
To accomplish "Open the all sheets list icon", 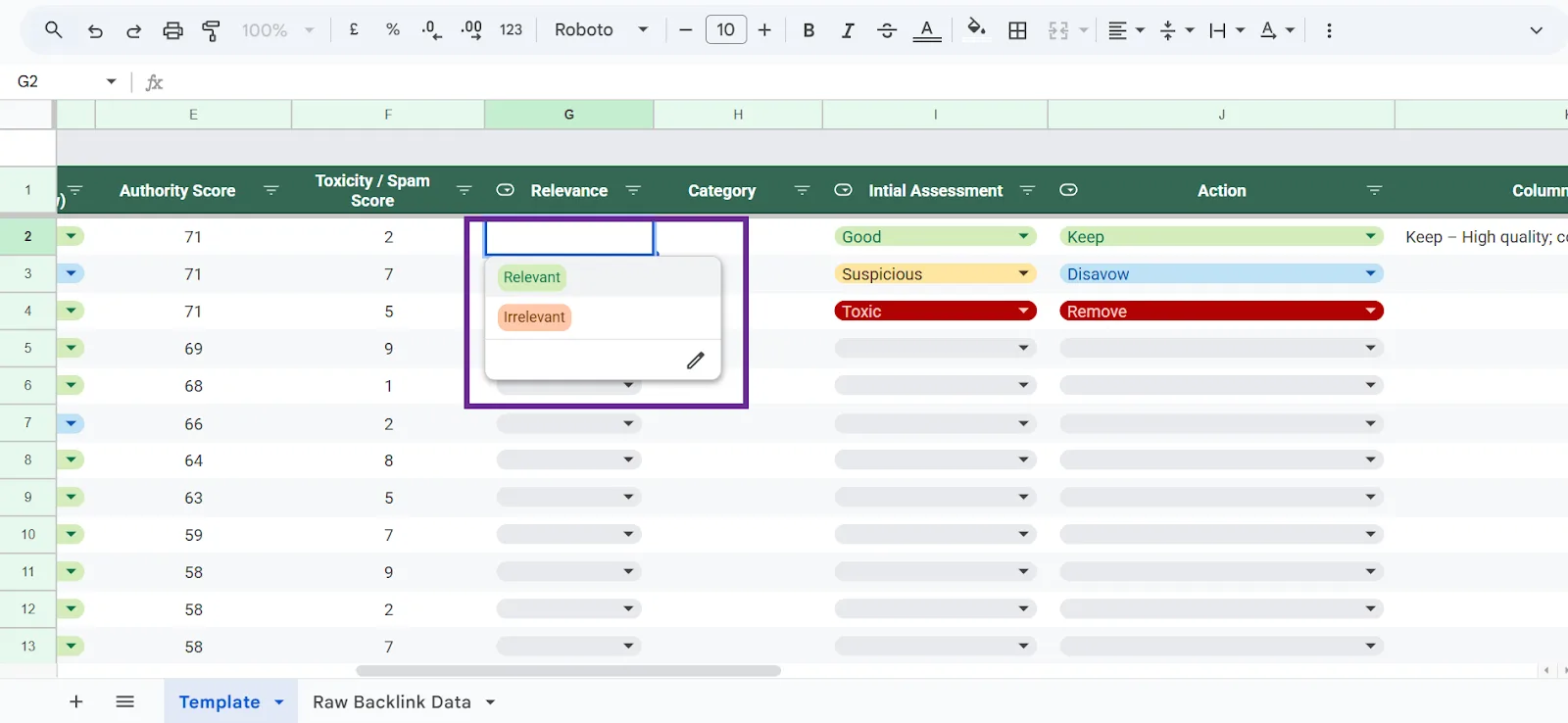I will pos(124,701).
